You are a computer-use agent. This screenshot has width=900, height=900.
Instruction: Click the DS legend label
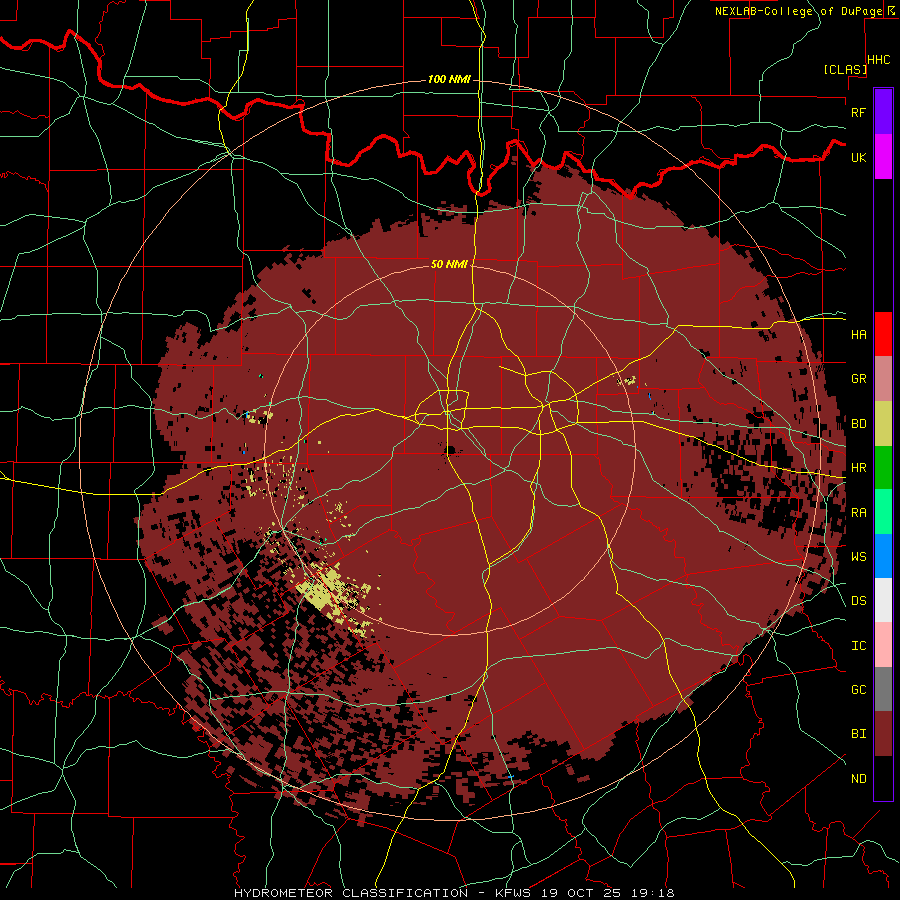[x=859, y=600]
